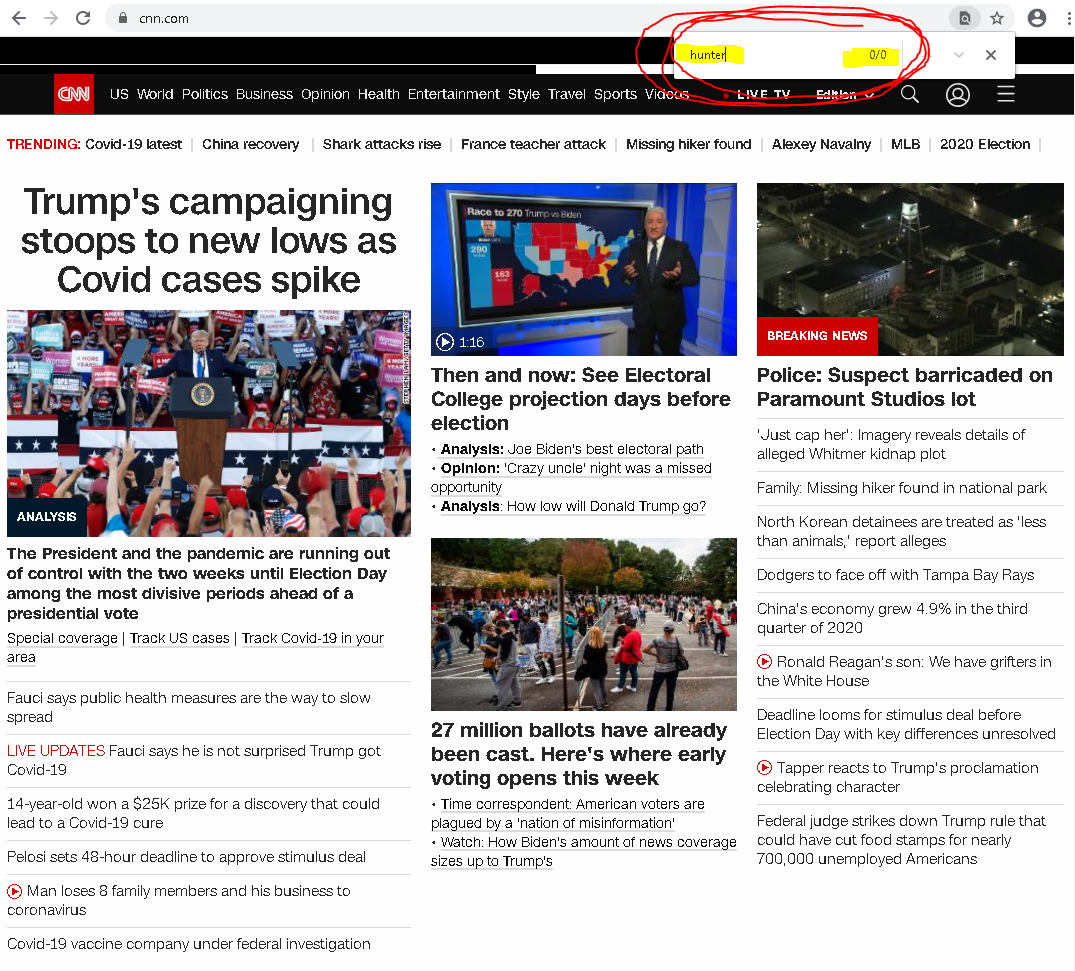Open trending topic China recovery

coord(250,145)
